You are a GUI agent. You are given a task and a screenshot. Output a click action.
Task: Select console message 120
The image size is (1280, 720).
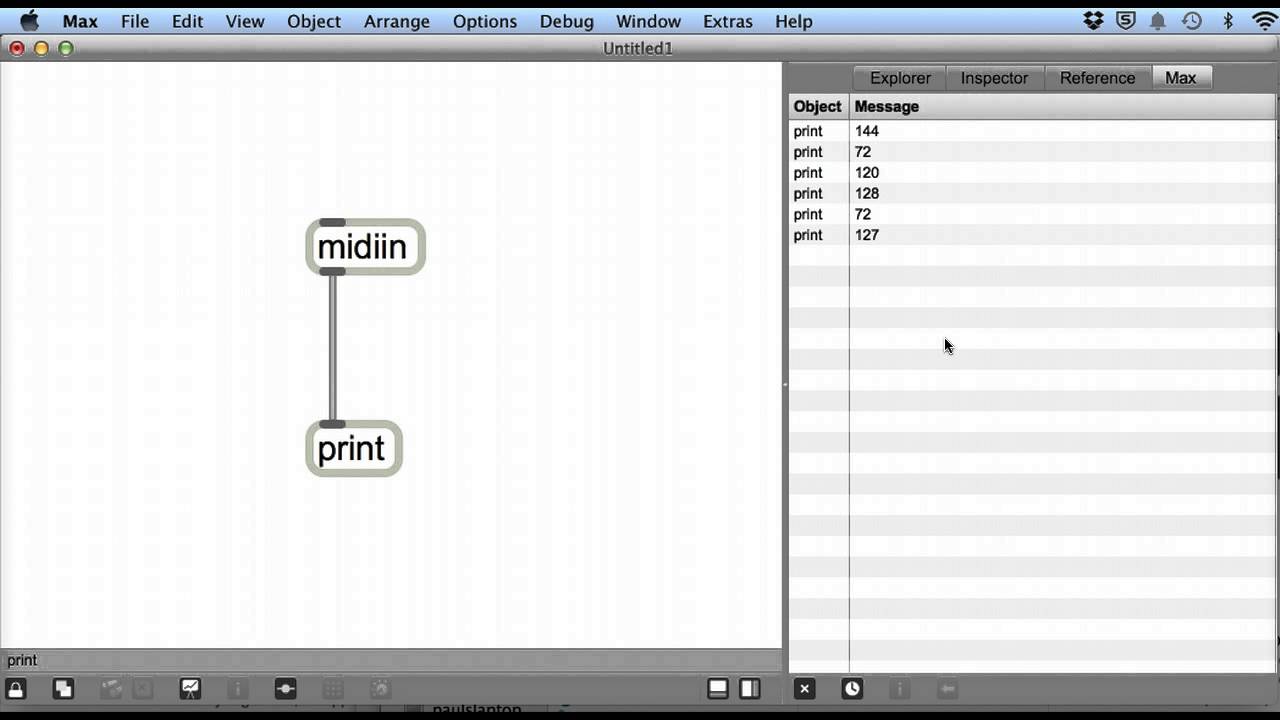pyautogui.click(x=867, y=173)
